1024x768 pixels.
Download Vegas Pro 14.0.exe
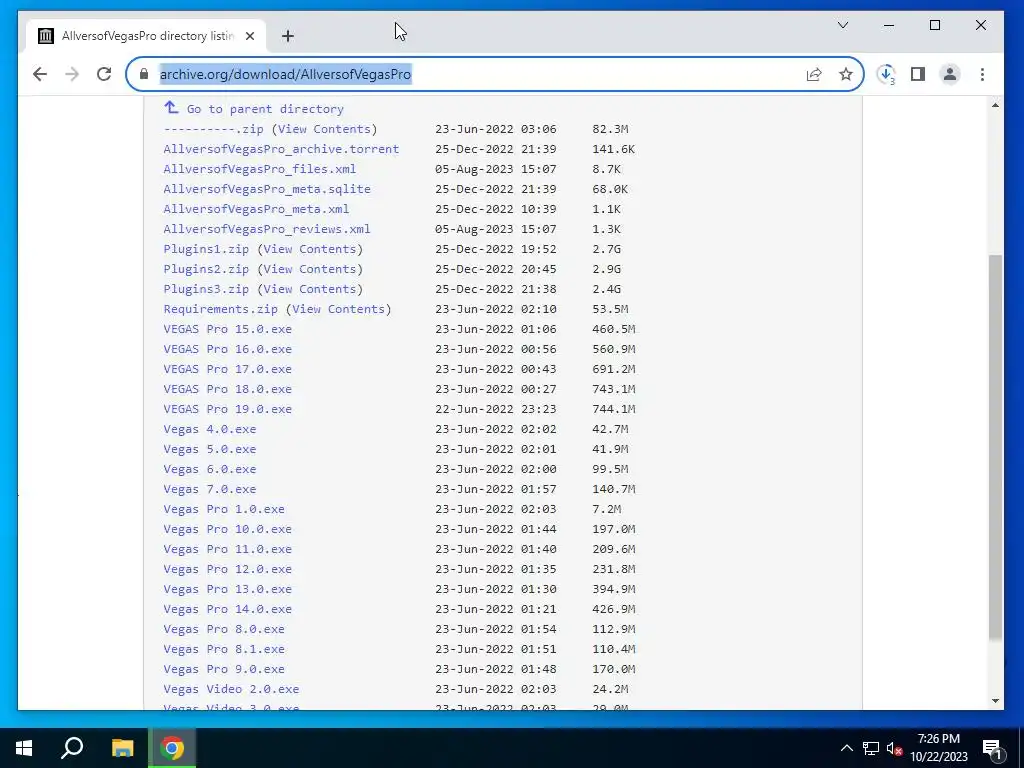[227, 609]
